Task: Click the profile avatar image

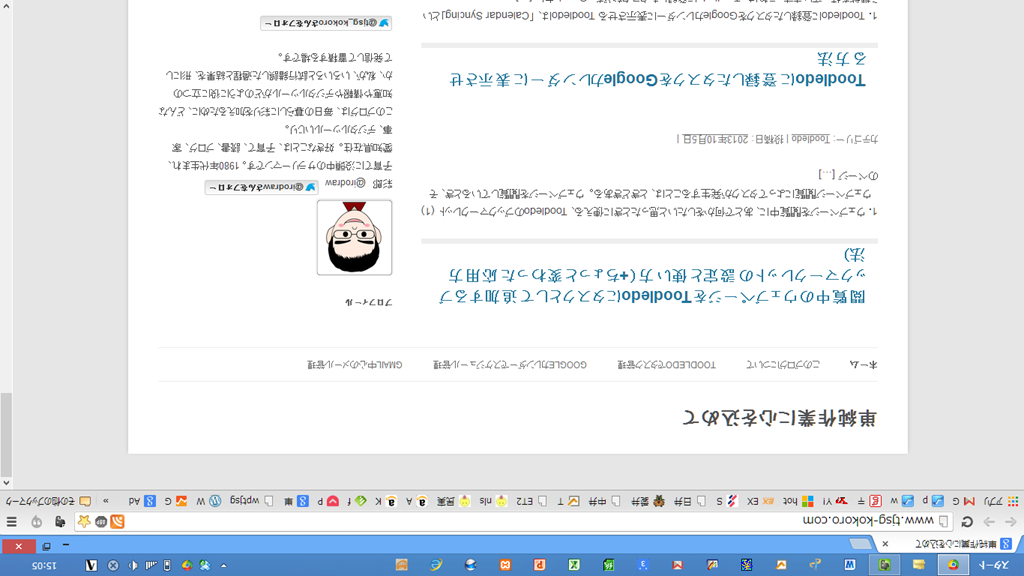Action: [x=355, y=237]
